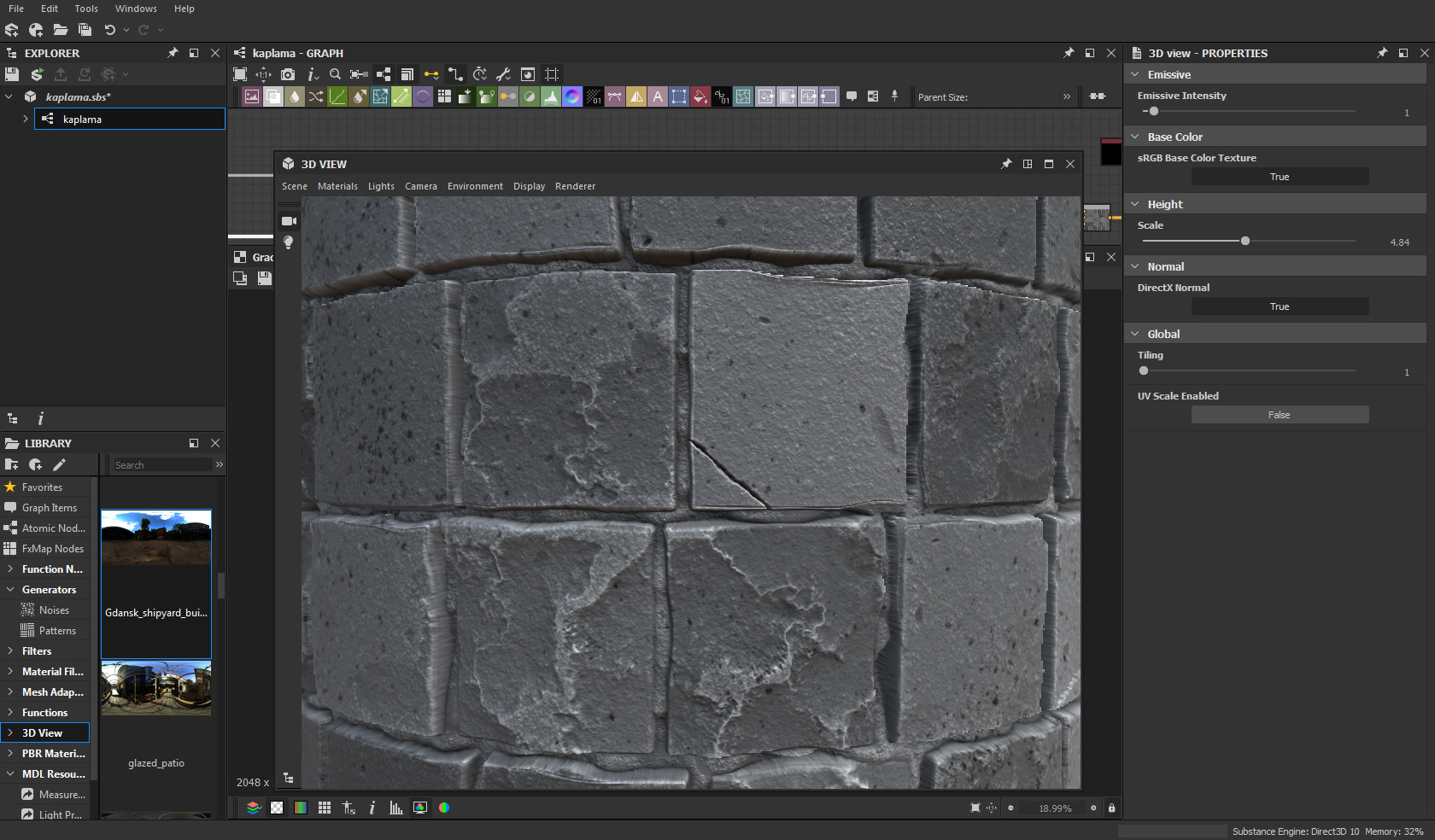The height and width of the screenshot is (840, 1435).
Task: Activate the graph search icon
Action: (335, 74)
